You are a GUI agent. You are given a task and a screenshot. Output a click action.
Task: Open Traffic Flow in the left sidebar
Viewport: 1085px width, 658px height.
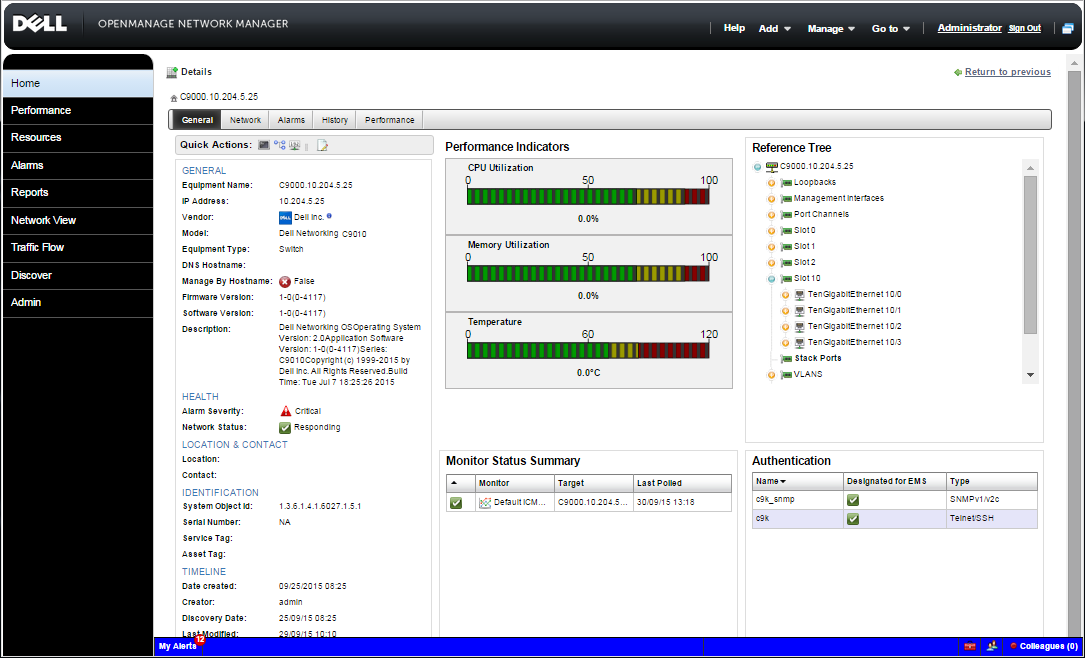click(78, 247)
